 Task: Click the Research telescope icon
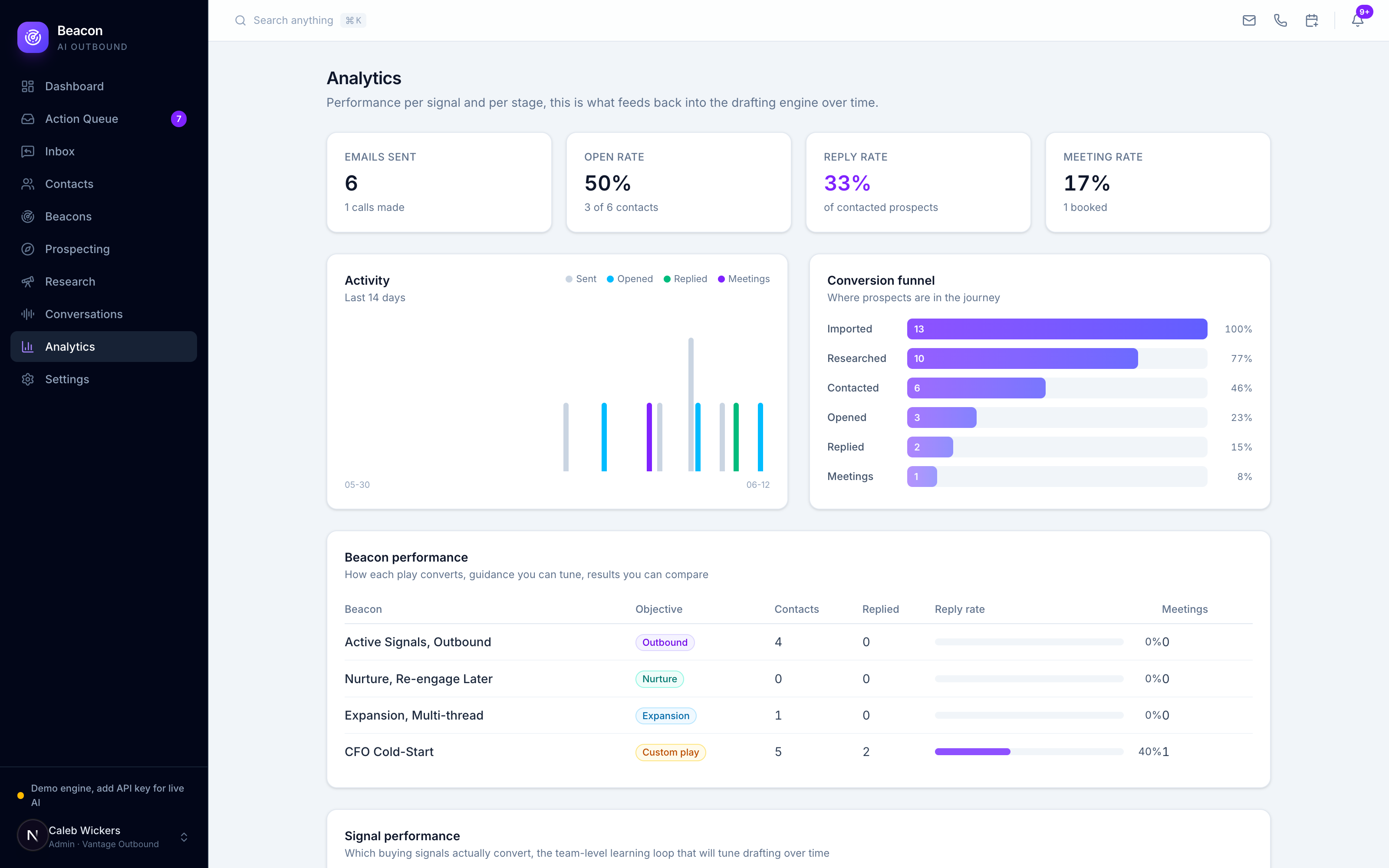click(x=27, y=282)
